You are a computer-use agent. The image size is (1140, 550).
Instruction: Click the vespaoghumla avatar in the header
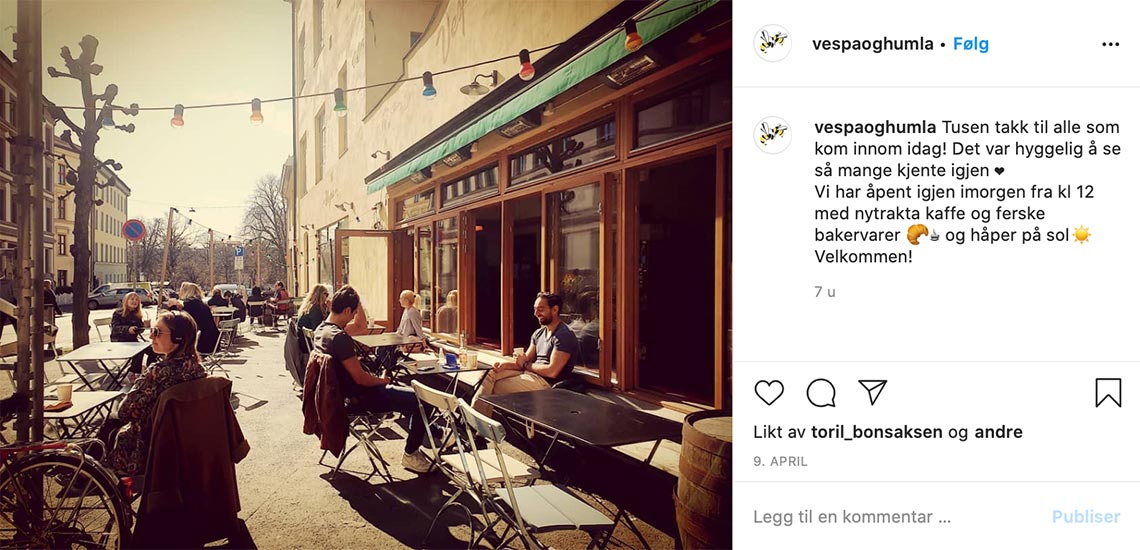click(x=772, y=43)
